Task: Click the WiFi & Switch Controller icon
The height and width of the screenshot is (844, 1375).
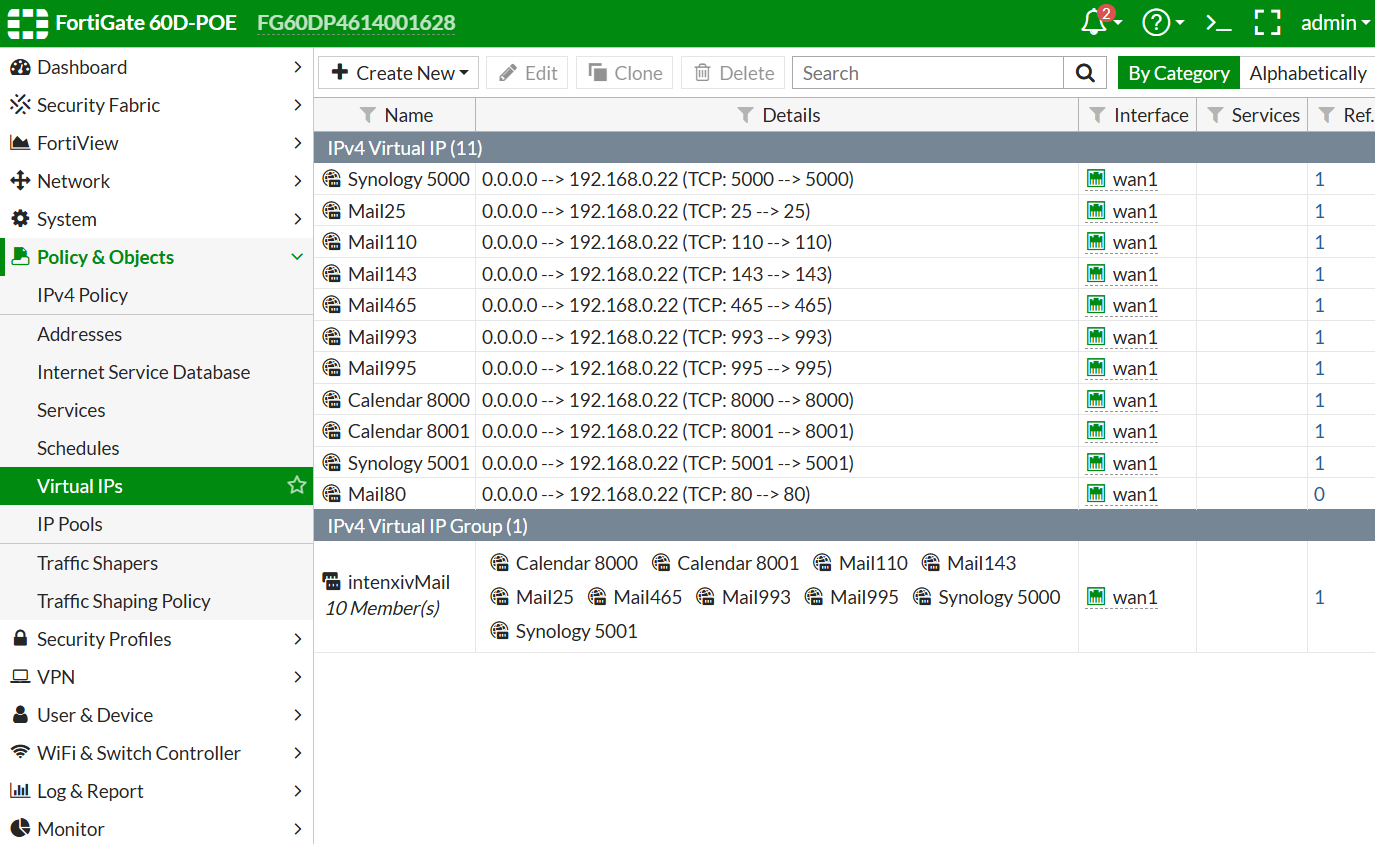Action: (19, 752)
